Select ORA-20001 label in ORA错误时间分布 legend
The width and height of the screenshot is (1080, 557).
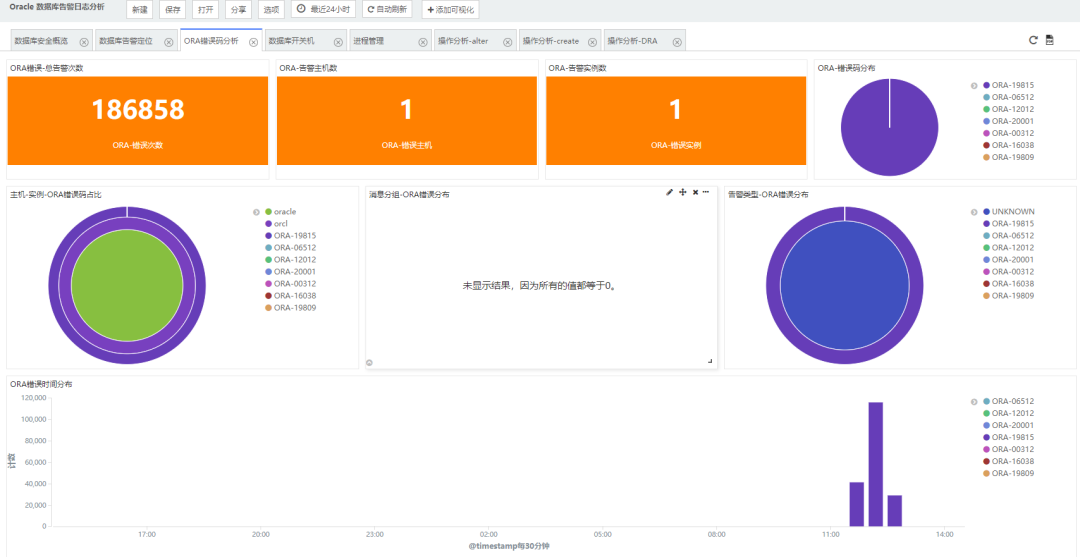tap(1013, 425)
